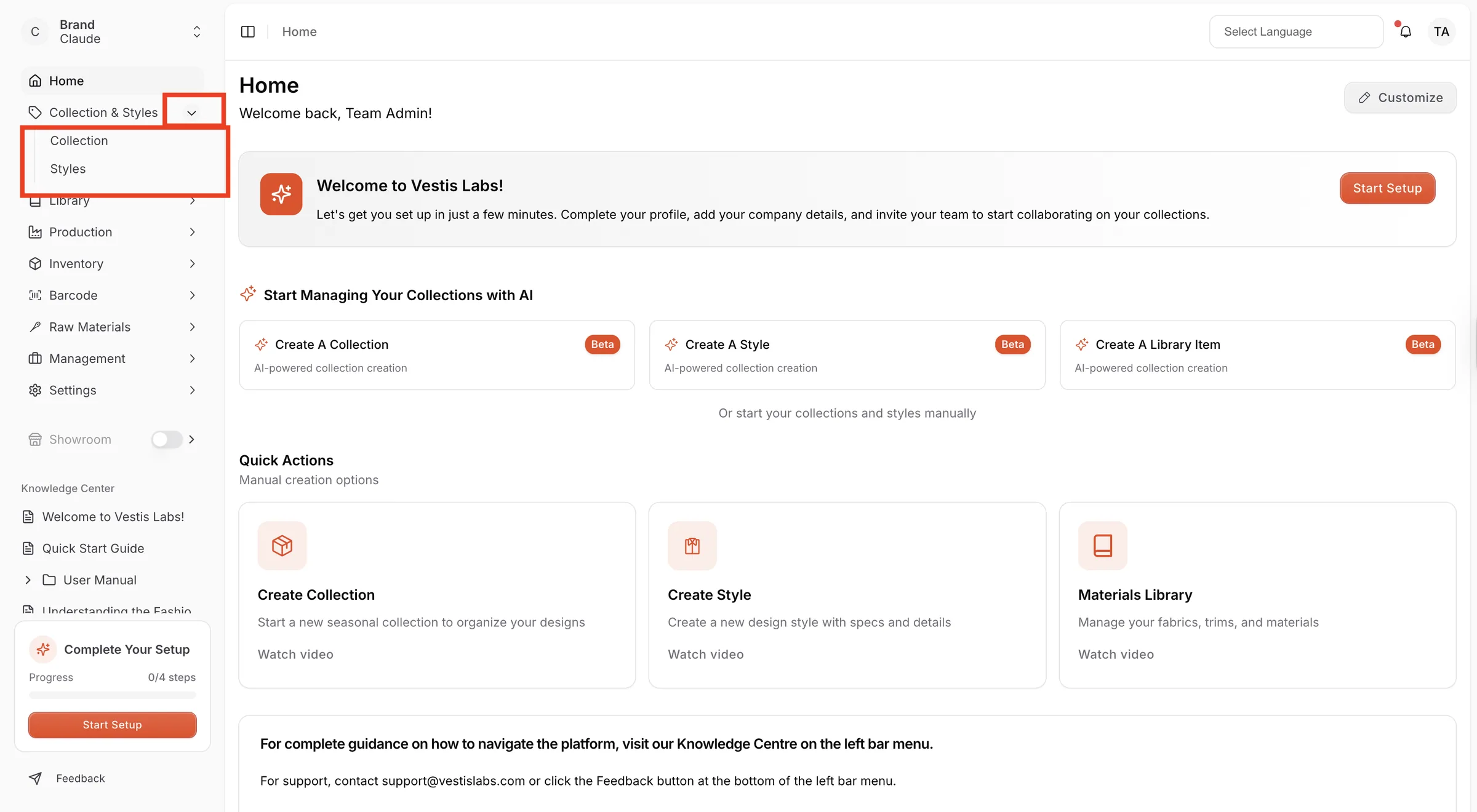Click the Production chart icon
Viewport: 1477px width, 812px height.
pyautogui.click(x=35, y=232)
